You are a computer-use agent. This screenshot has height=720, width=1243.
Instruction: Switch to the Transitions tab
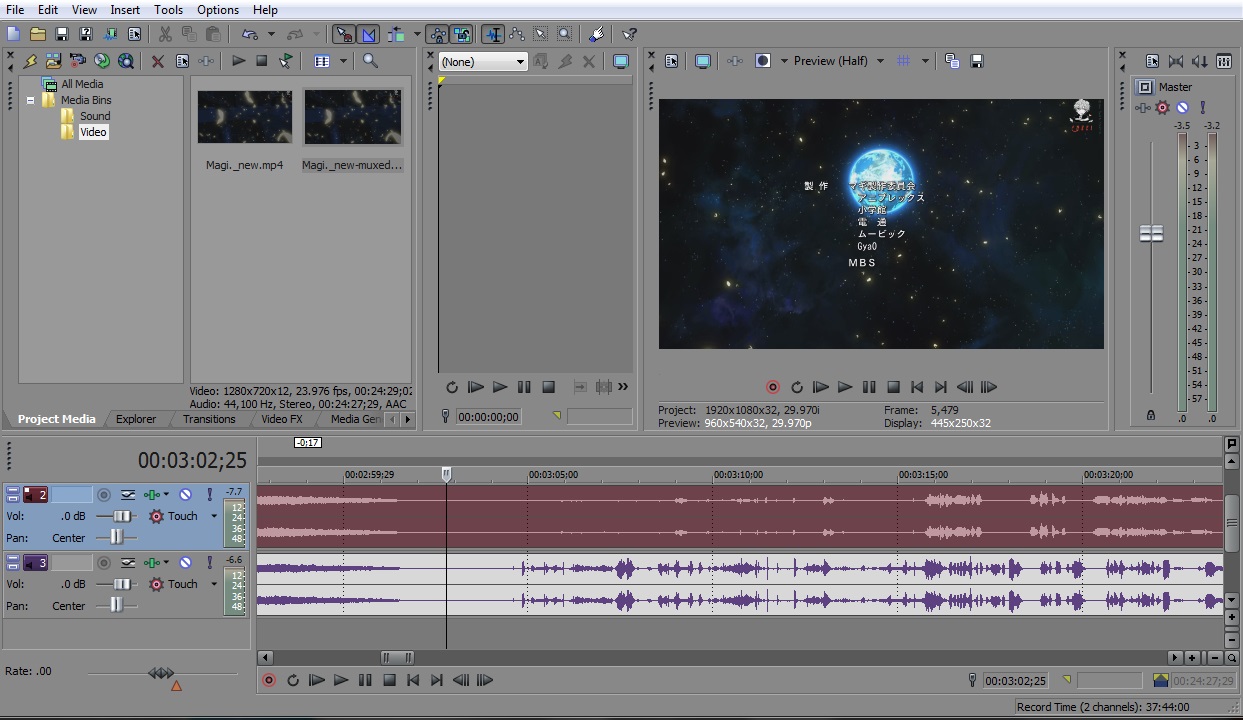(x=209, y=419)
